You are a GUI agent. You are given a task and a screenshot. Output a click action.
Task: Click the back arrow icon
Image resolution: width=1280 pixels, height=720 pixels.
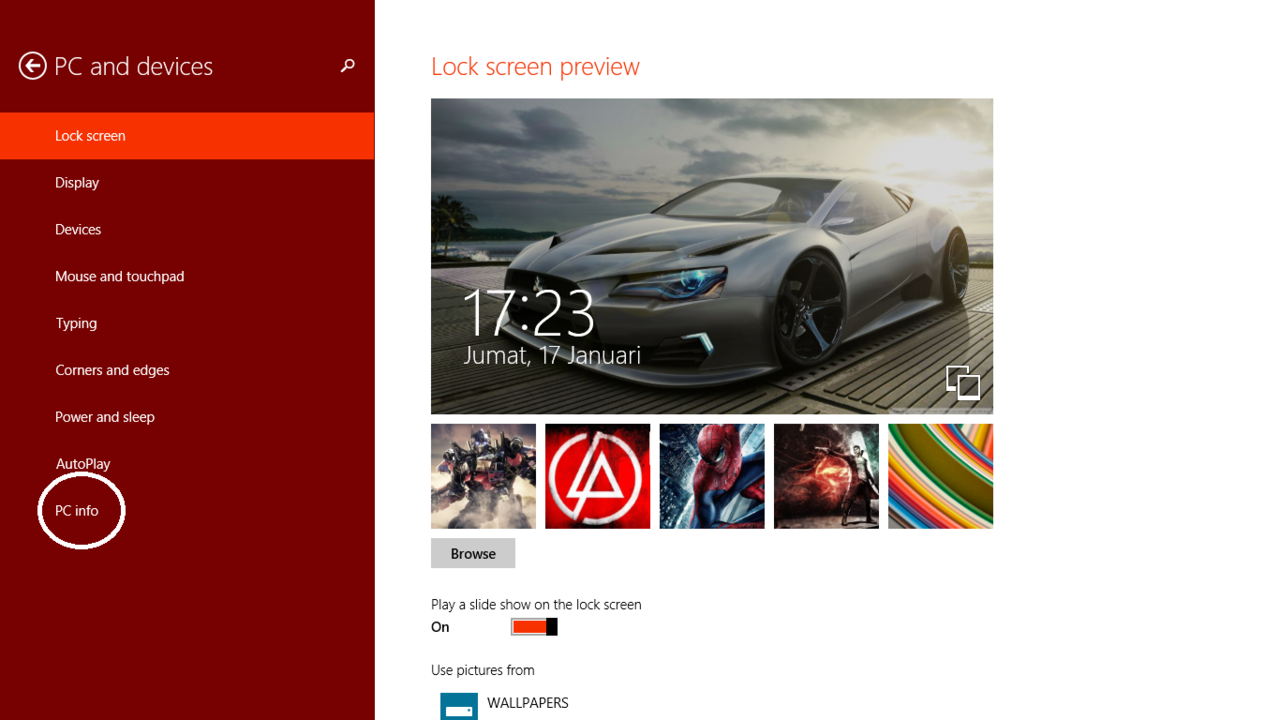coord(32,66)
